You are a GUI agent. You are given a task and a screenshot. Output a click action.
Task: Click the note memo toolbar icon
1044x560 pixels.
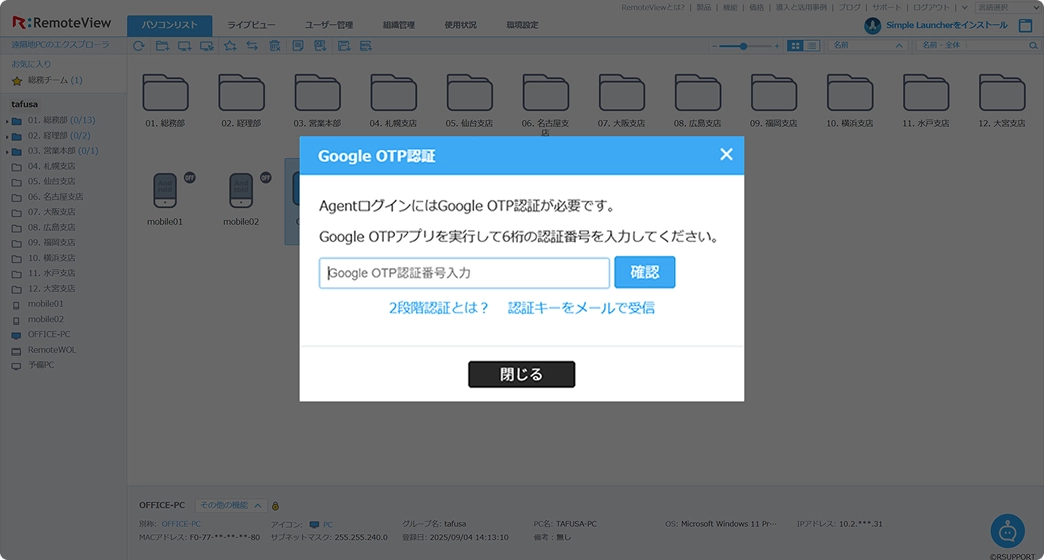pyautogui.click(x=298, y=46)
